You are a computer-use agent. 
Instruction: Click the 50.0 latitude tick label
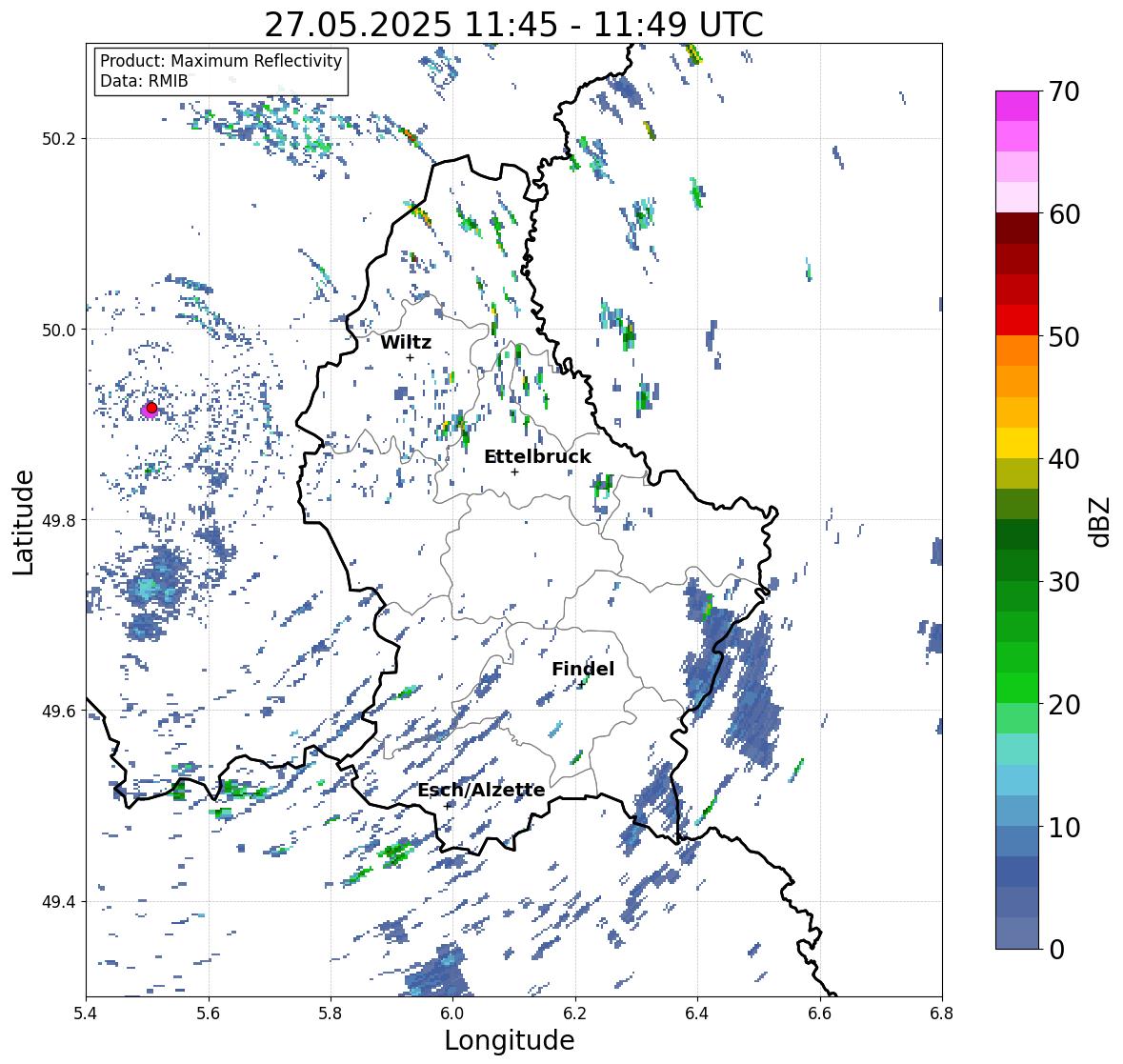pyautogui.click(x=59, y=330)
